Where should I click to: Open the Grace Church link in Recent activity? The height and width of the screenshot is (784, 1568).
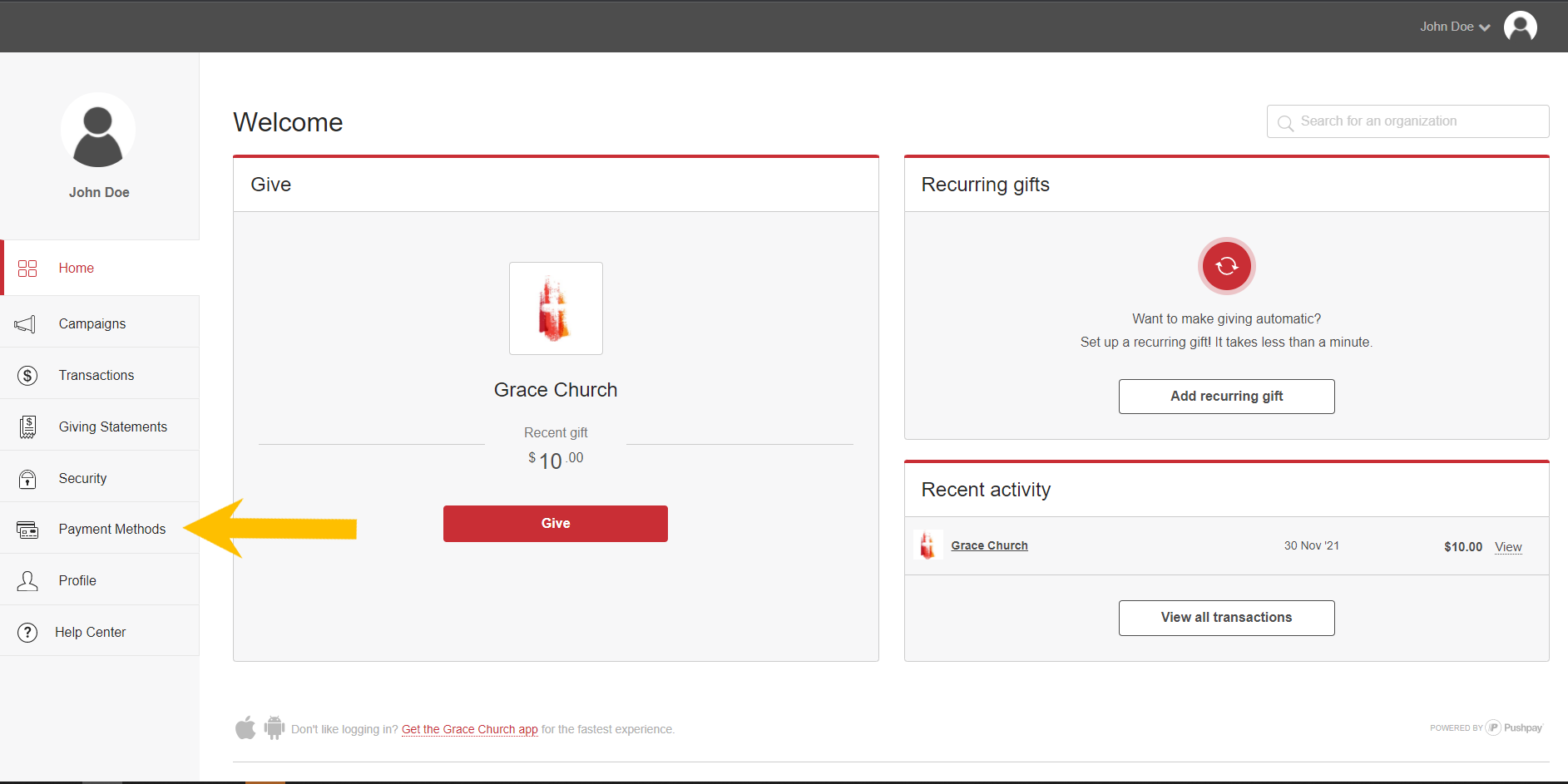989,545
